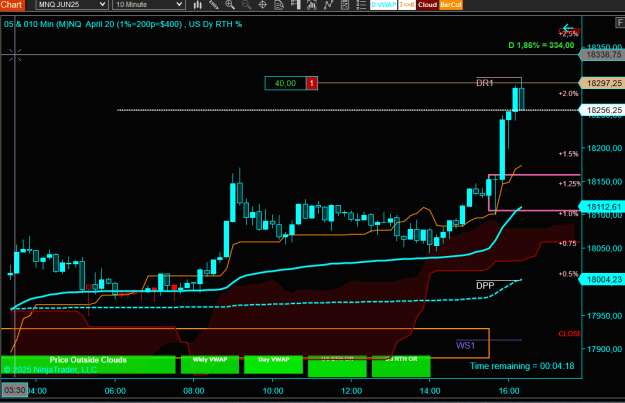Switch to the Chart tab
The image size is (625, 403).
click(12, 5)
